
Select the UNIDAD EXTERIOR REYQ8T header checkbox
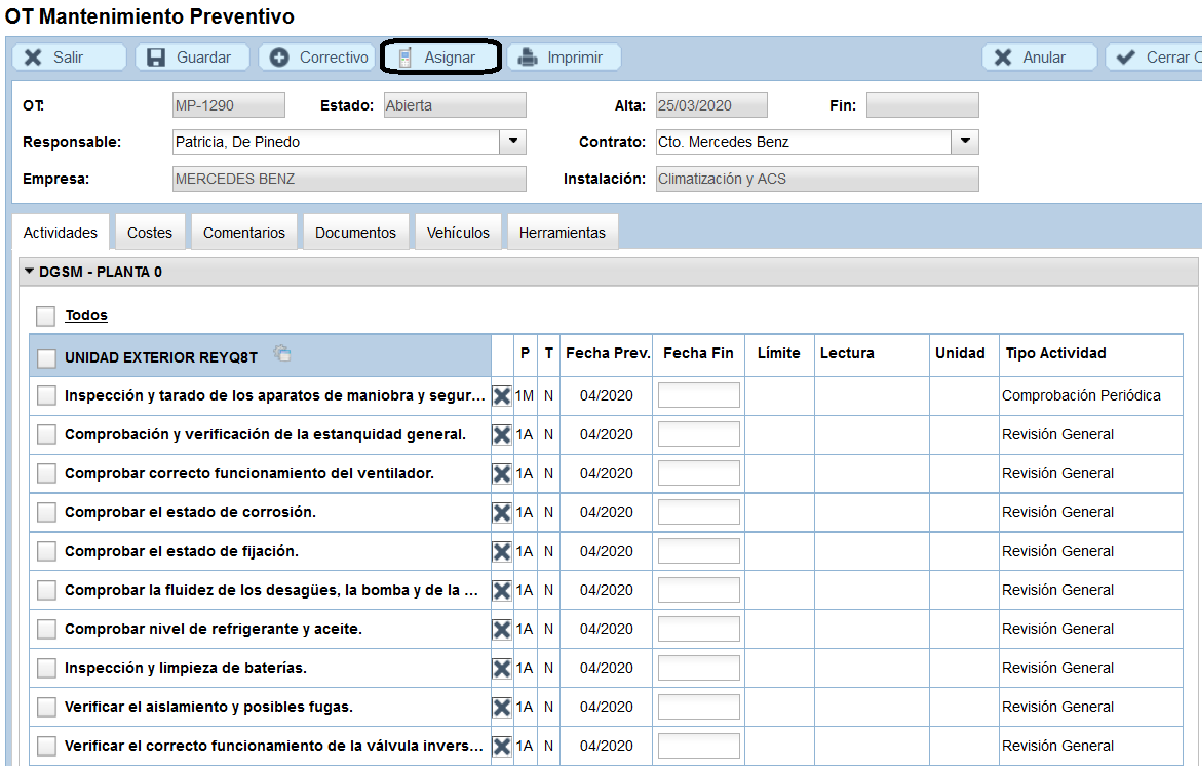click(x=46, y=358)
